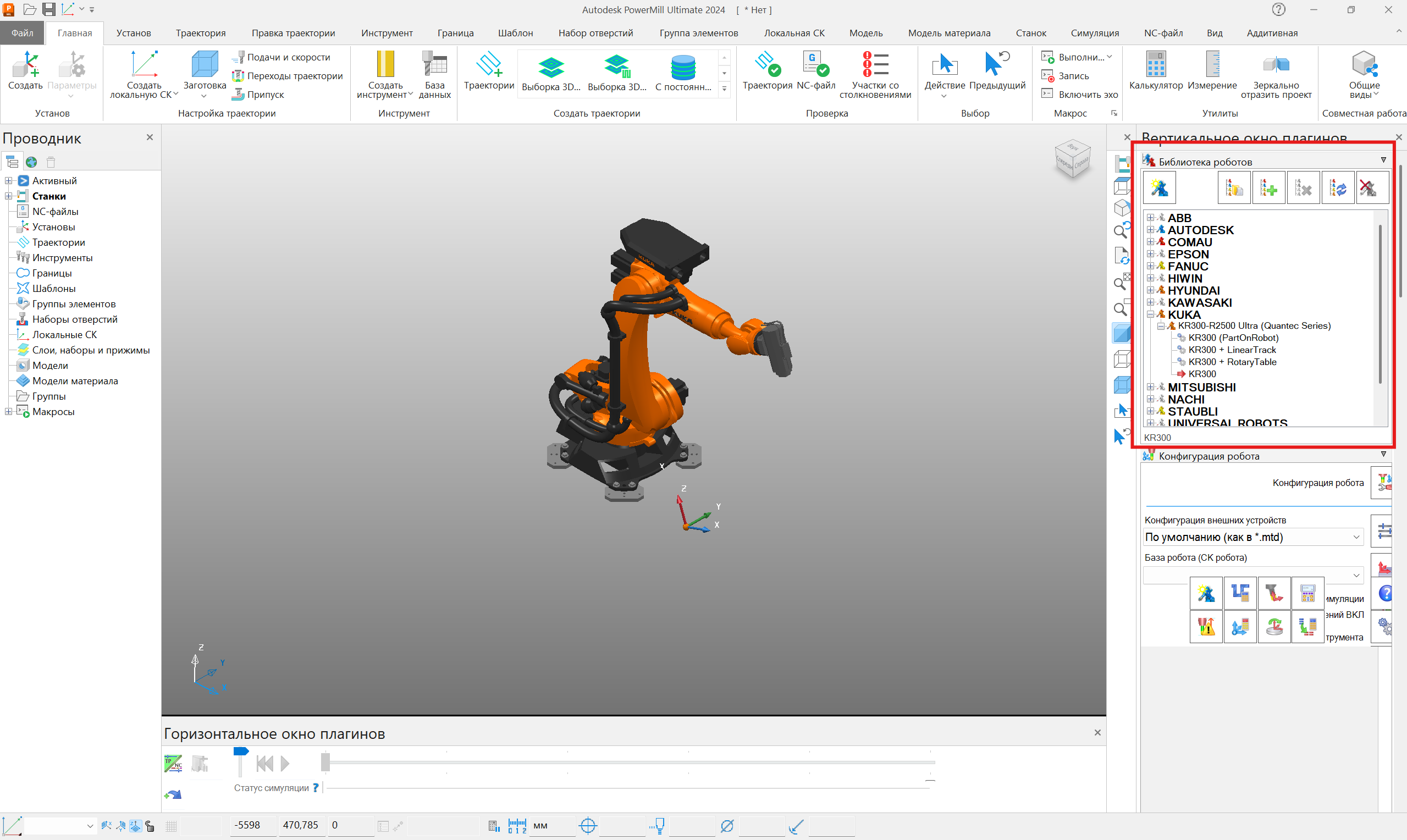Click the Предыдущий selection icon

[x=997, y=70]
